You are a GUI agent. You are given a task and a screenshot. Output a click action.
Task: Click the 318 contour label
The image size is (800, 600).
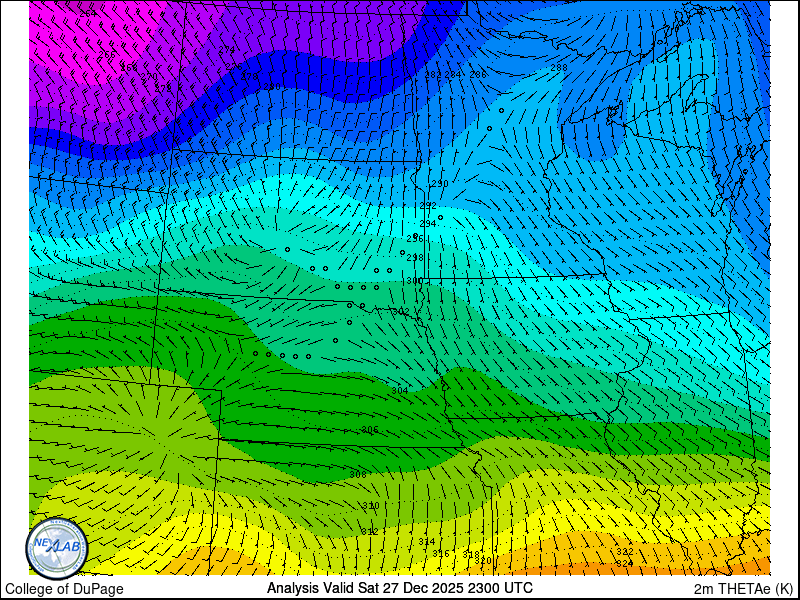click(x=471, y=554)
